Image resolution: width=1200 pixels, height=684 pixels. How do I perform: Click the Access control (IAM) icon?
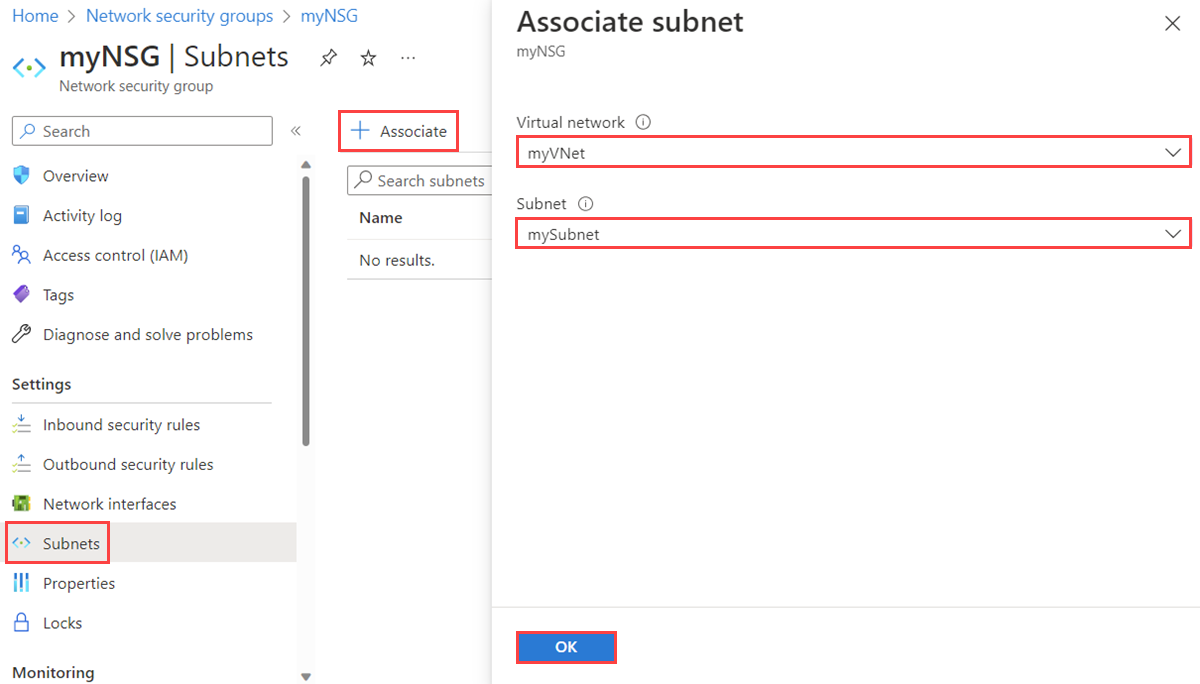(21, 255)
